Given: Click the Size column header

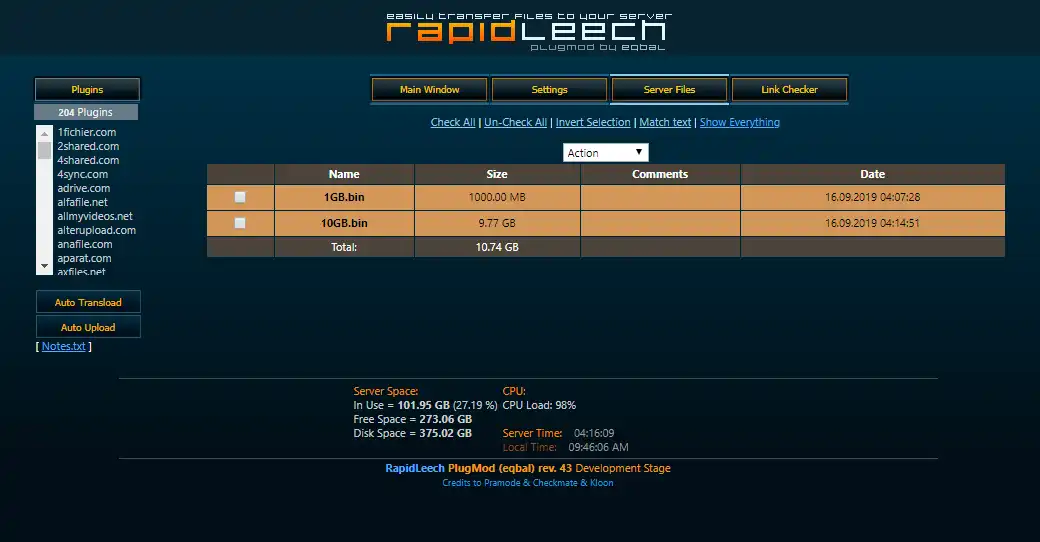Looking at the screenshot, I should coord(497,174).
